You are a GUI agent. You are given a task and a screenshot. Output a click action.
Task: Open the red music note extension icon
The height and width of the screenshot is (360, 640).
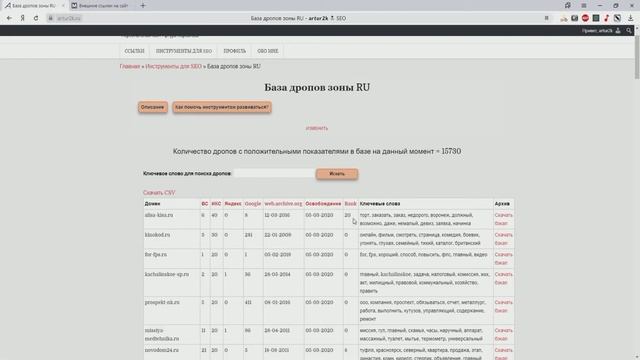pyautogui.click(x=607, y=18)
